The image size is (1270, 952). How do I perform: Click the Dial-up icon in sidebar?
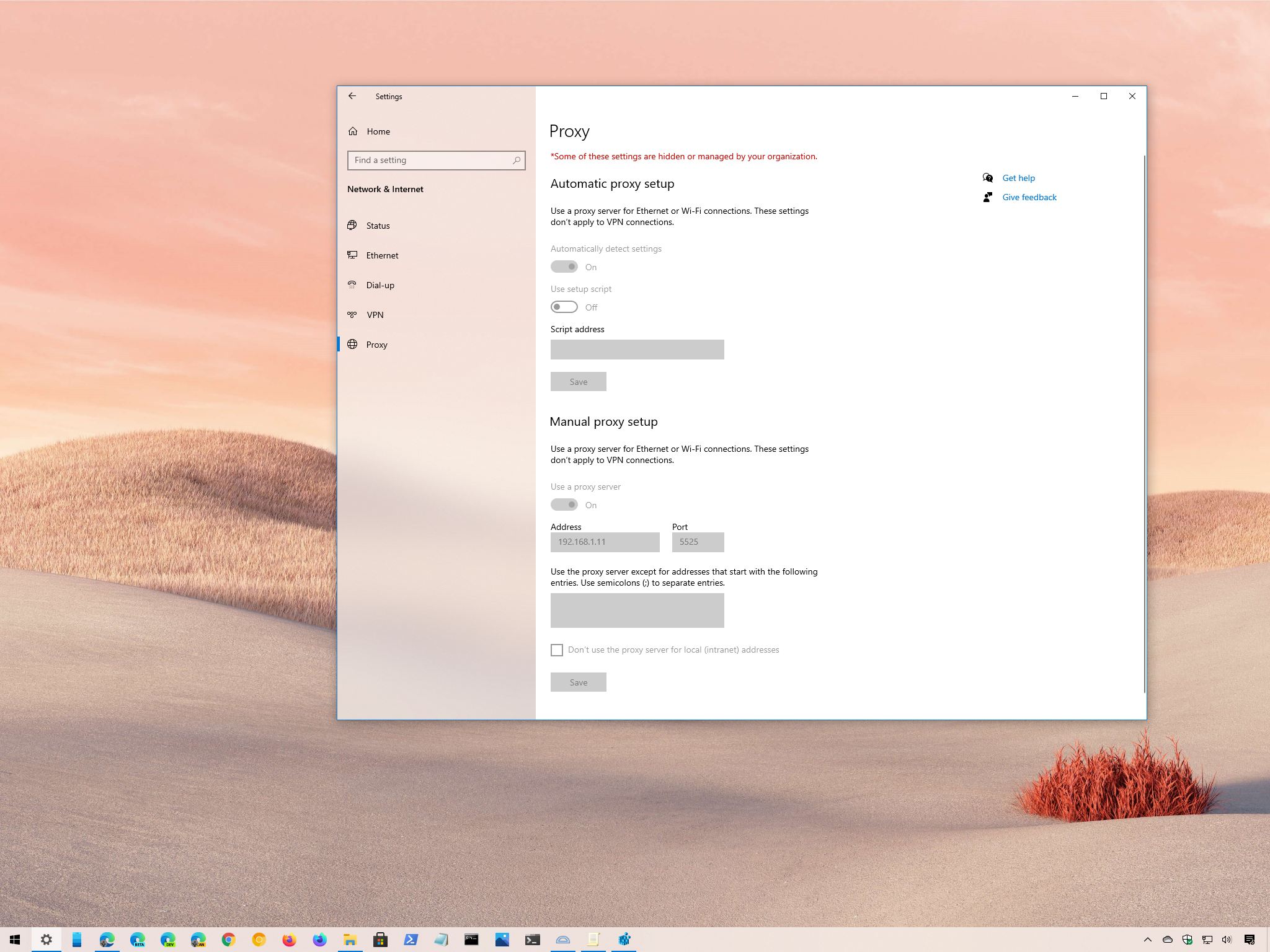(x=354, y=285)
